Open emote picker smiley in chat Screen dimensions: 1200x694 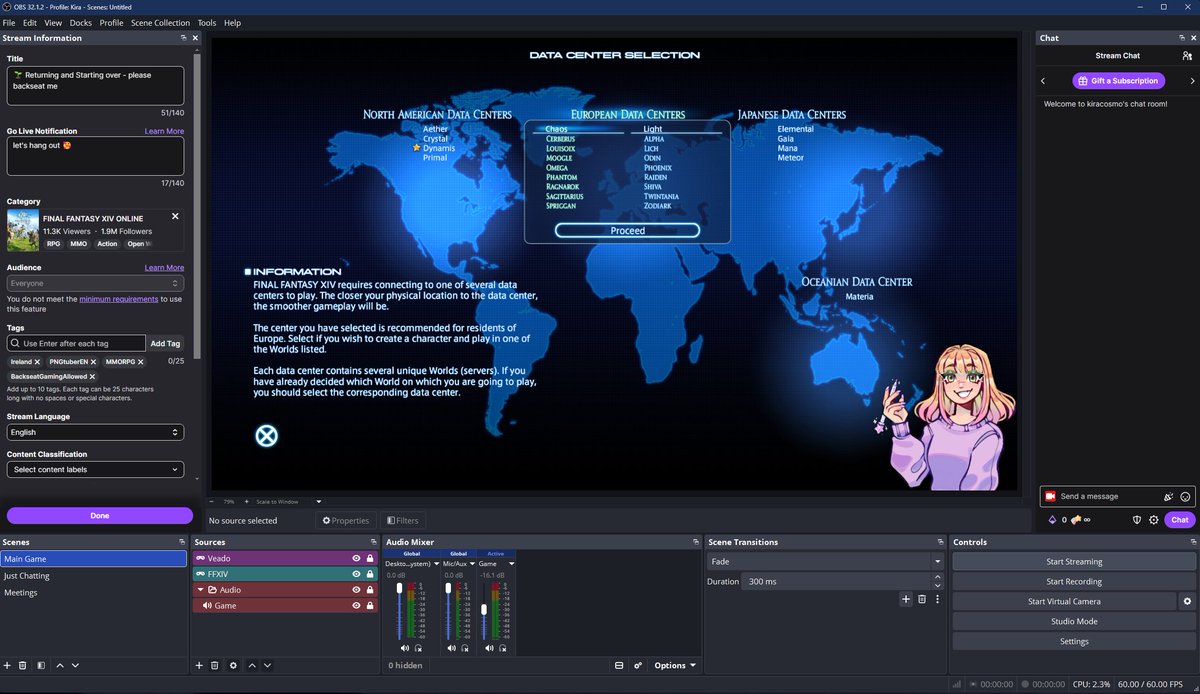coord(1185,496)
